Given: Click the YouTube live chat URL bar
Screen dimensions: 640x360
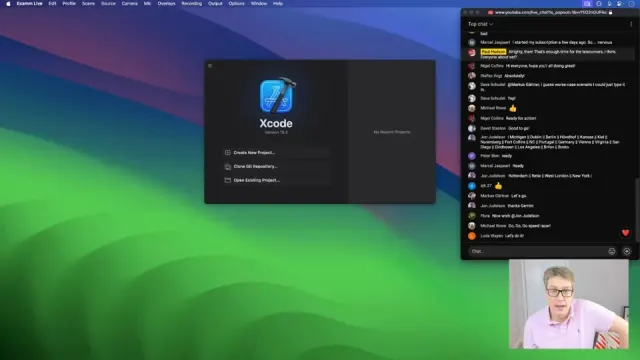Looking at the screenshot, I should 550,13.
